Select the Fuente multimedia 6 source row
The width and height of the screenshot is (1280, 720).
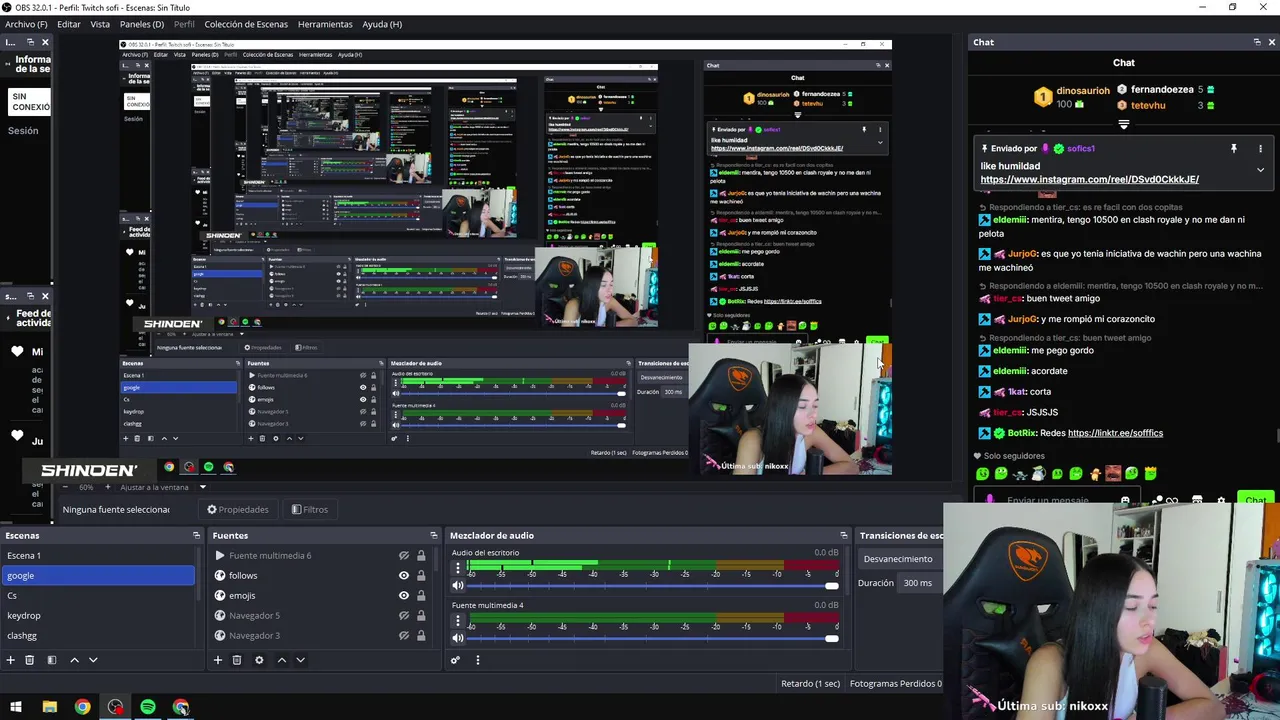click(320, 556)
